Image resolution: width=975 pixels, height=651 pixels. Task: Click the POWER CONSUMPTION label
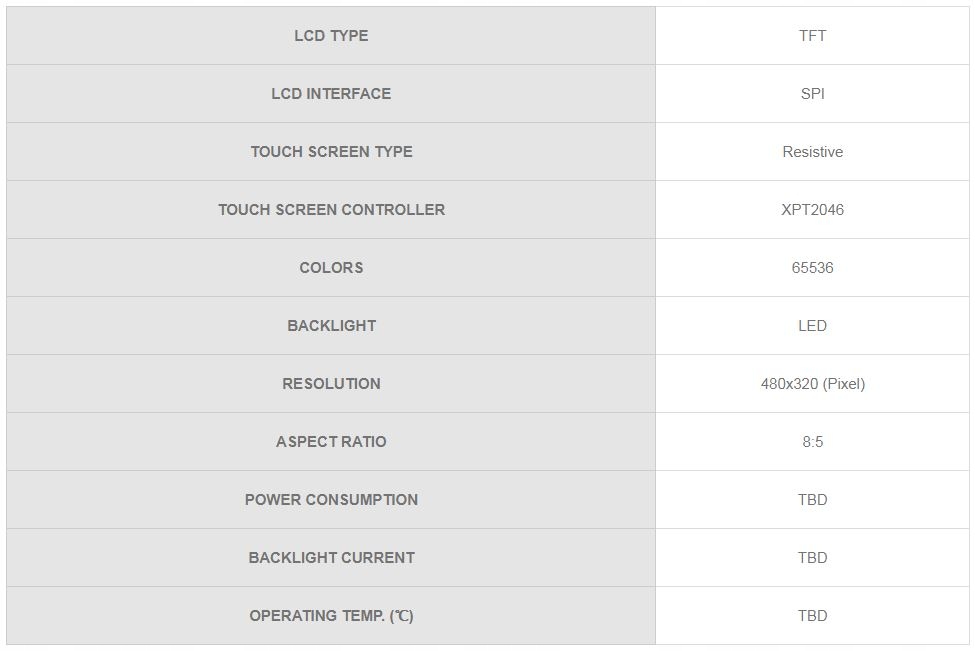tap(331, 500)
